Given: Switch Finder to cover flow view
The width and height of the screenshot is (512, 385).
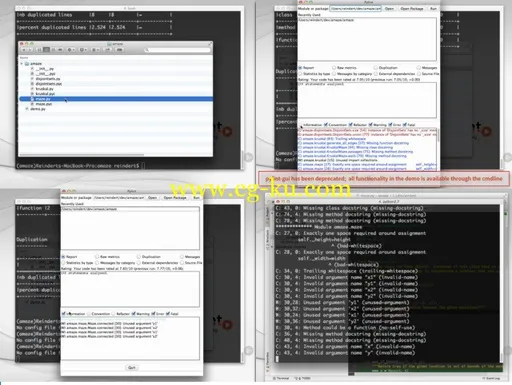Looking at the screenshot, I should point(60,50).
